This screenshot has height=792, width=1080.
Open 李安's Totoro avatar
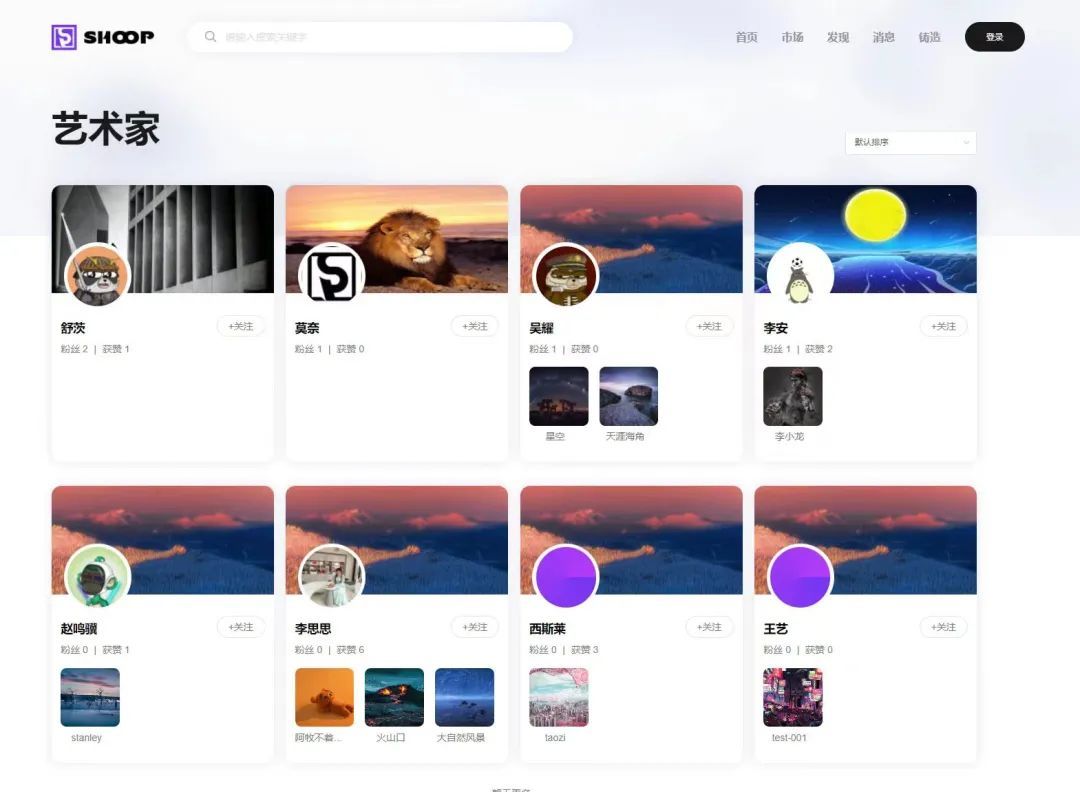coord(800,275)
